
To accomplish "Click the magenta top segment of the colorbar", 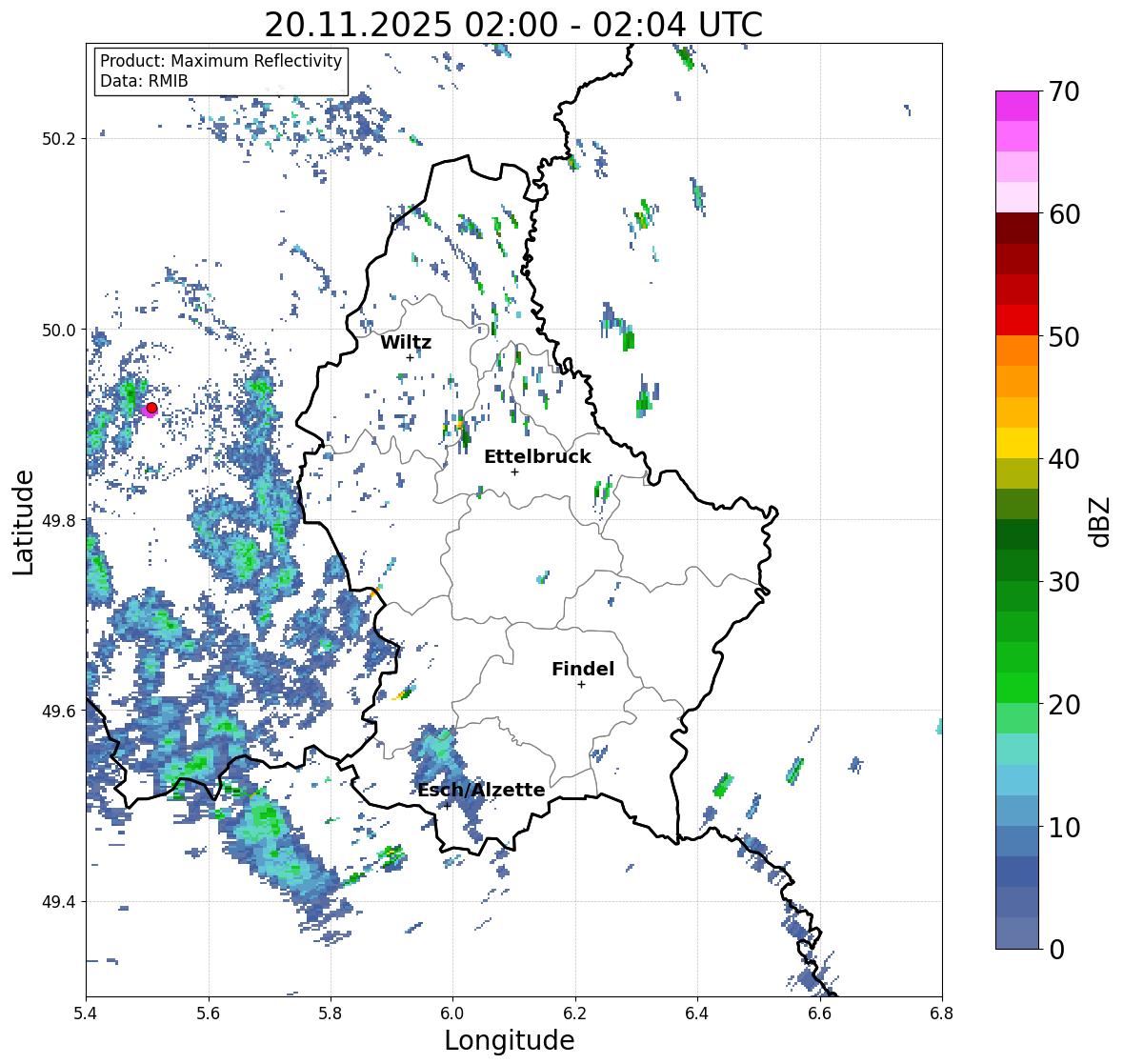I will pyautogui.click(x=1017, y=106).
